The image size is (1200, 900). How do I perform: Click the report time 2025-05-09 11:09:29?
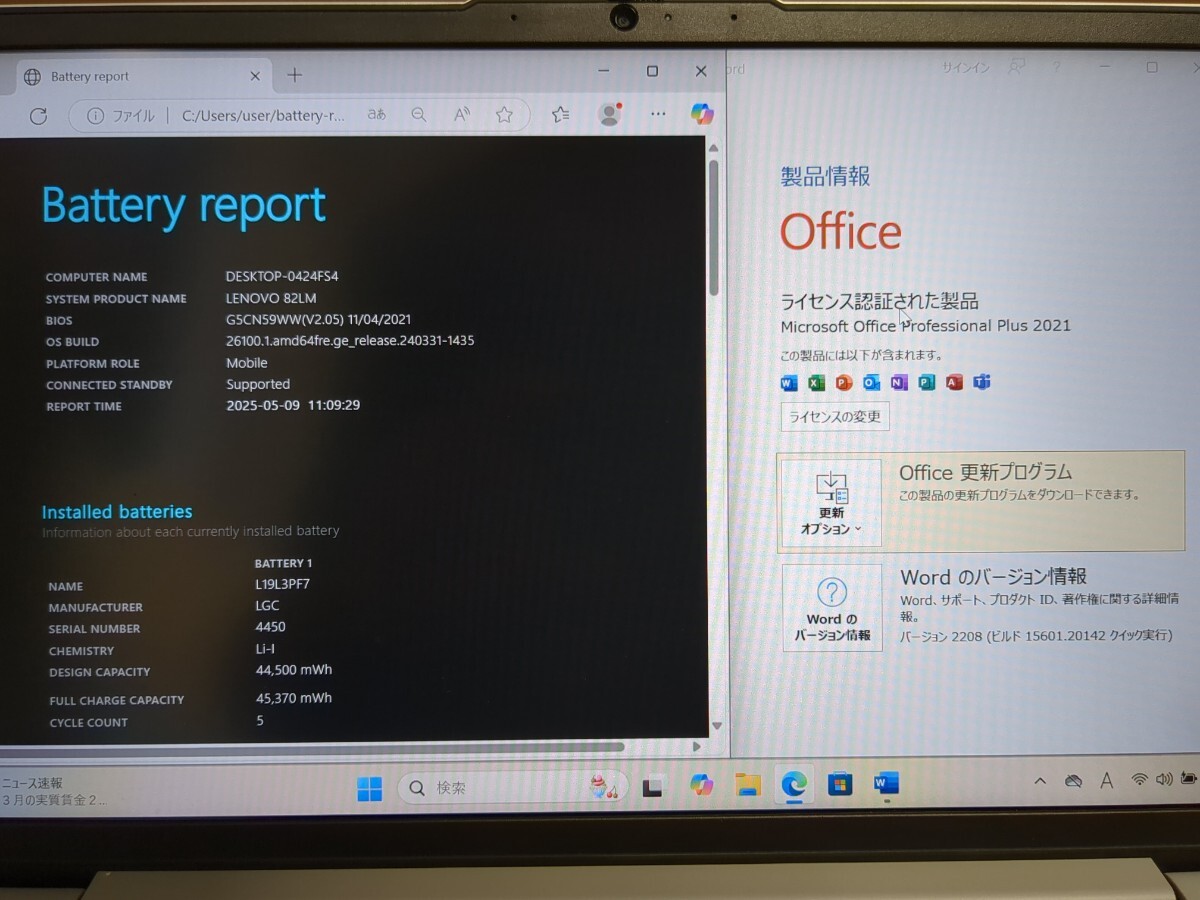tap(293, 406)
